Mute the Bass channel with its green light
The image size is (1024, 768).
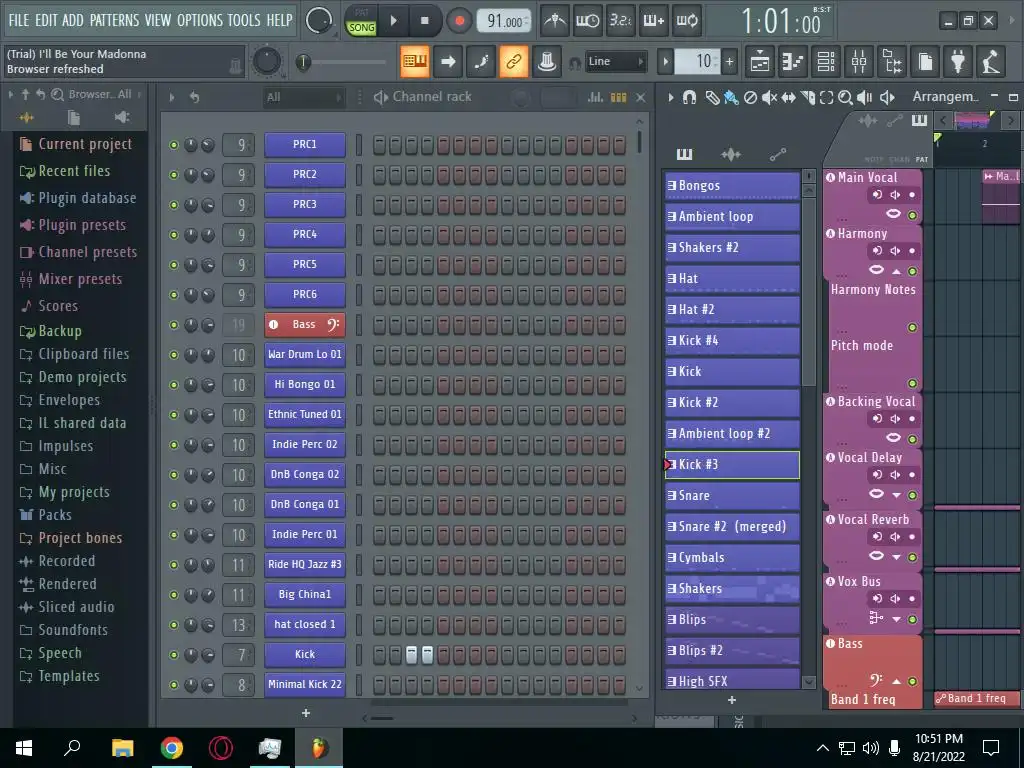(174, 325)
